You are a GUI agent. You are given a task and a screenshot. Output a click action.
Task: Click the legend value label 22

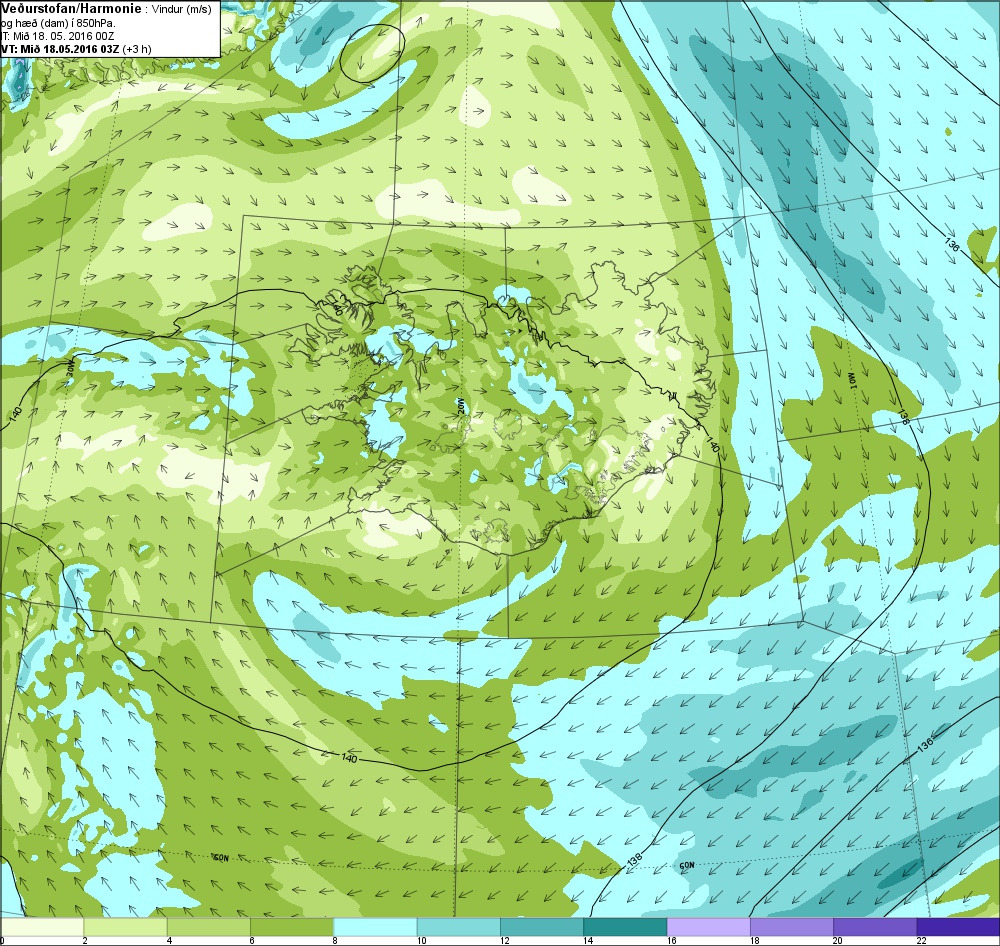[921, 940]
